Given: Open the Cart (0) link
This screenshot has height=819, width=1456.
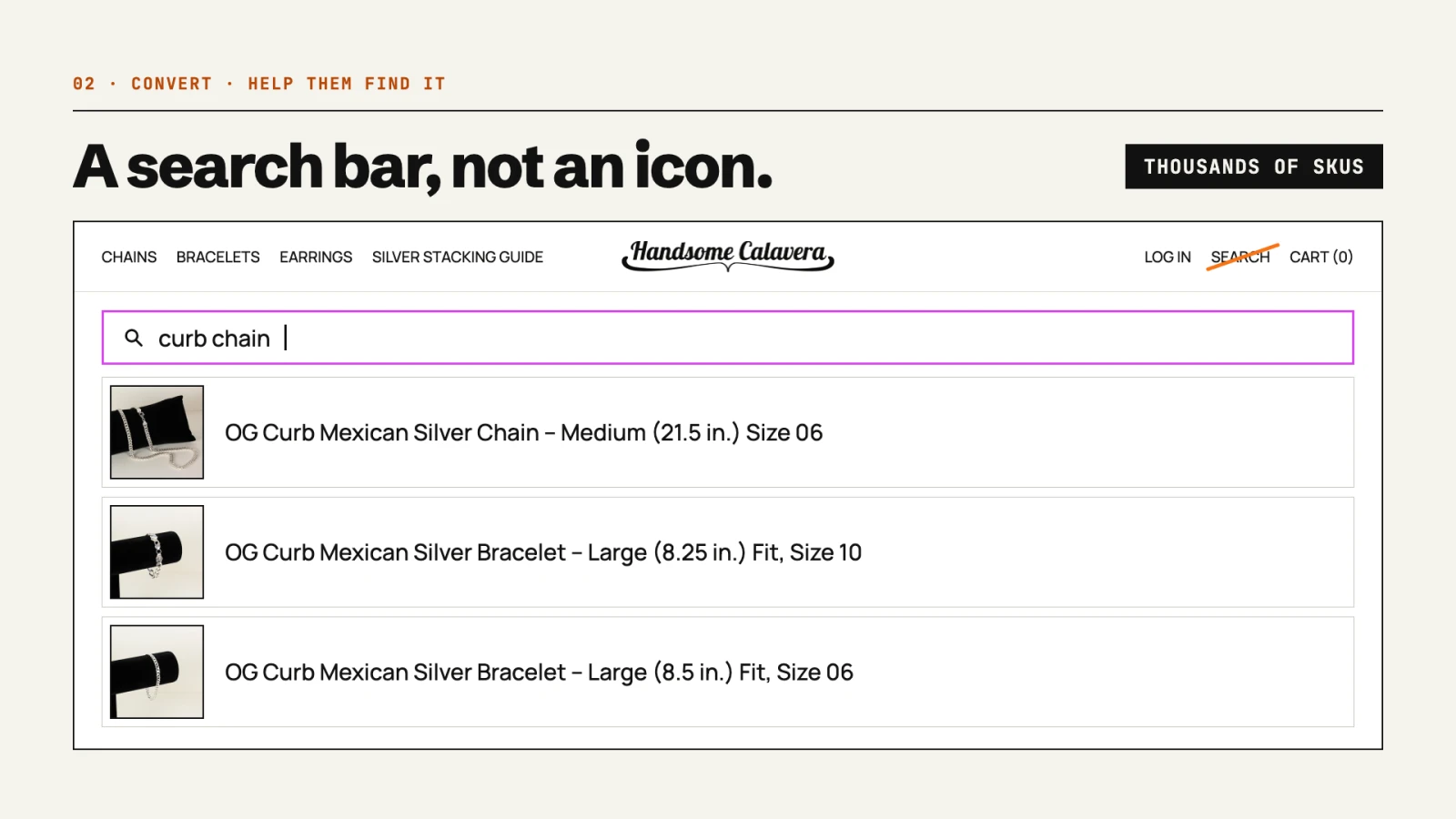Looking at the screenshot, I should (1321, 258).
